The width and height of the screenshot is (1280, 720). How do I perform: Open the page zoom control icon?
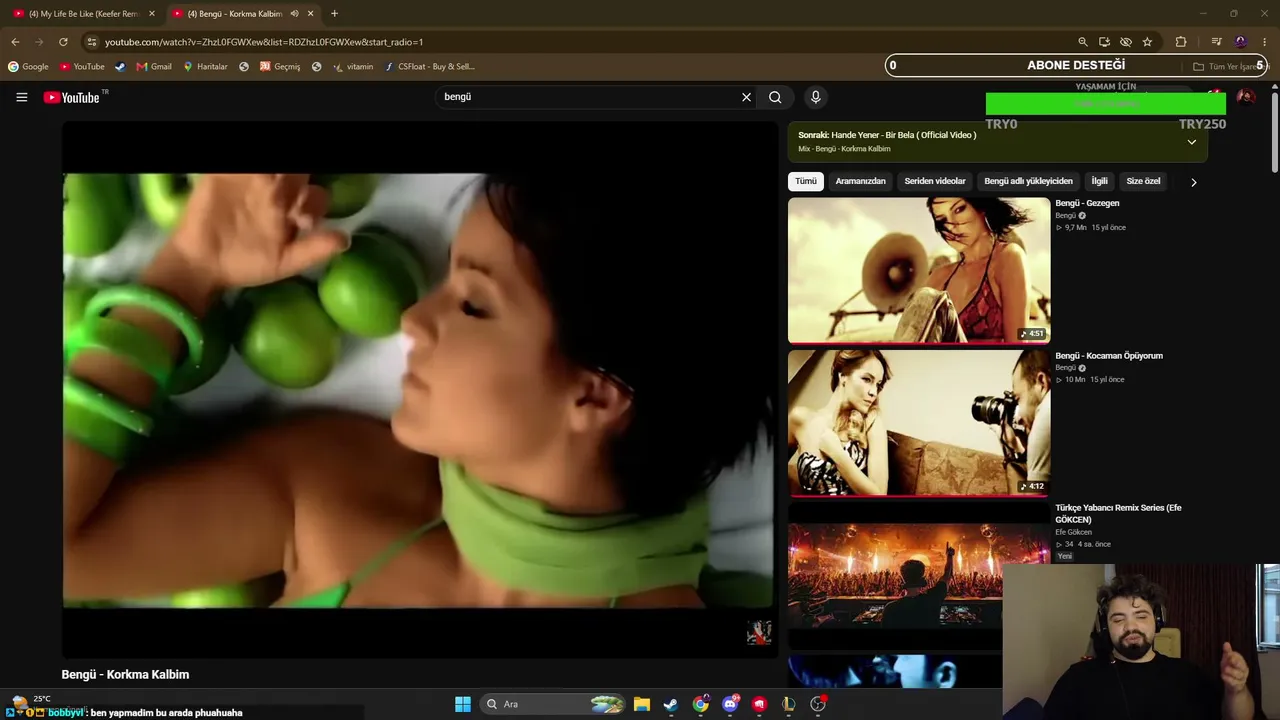point(1083,42)
